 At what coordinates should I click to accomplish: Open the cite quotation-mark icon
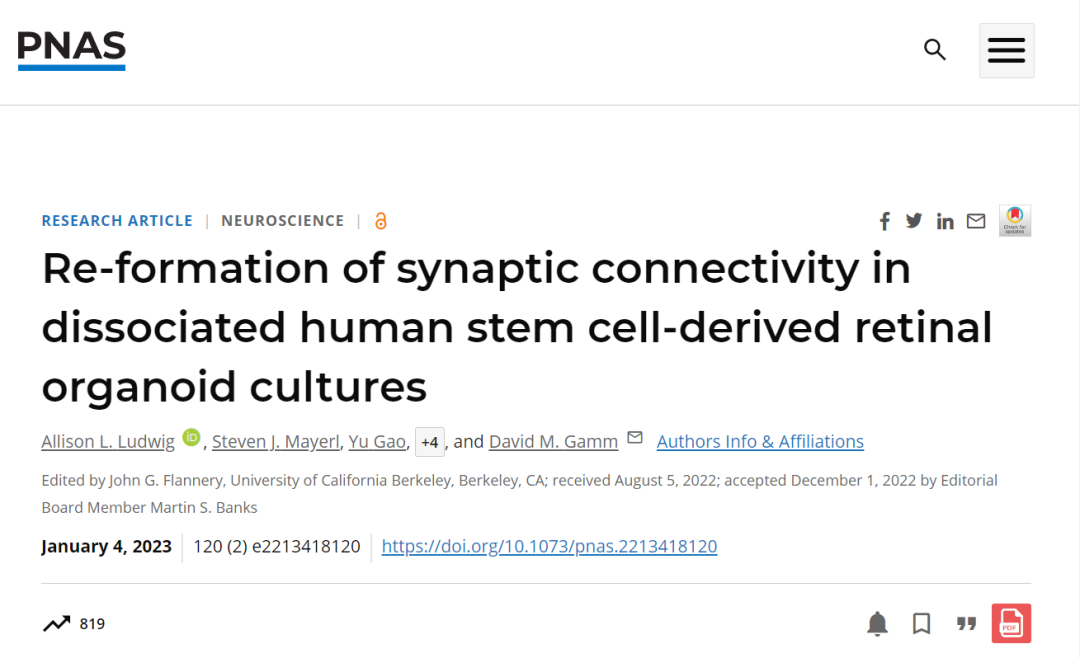click(966, 624)
